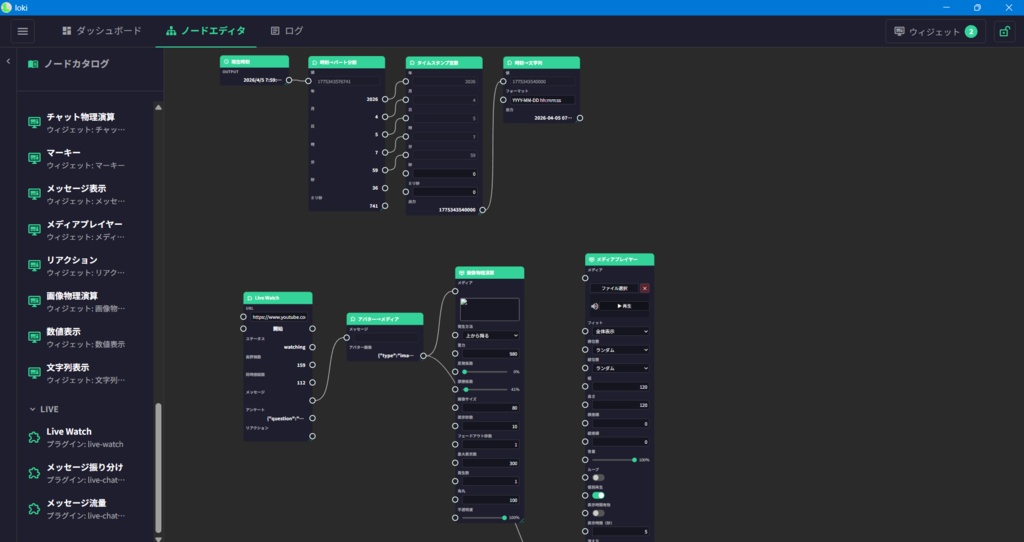Image resolution: width=1024 pixels, height=542 pixels.
Task: Click the speaker icon in media player node
Action: pyautogui.click(x=594, y=306)
